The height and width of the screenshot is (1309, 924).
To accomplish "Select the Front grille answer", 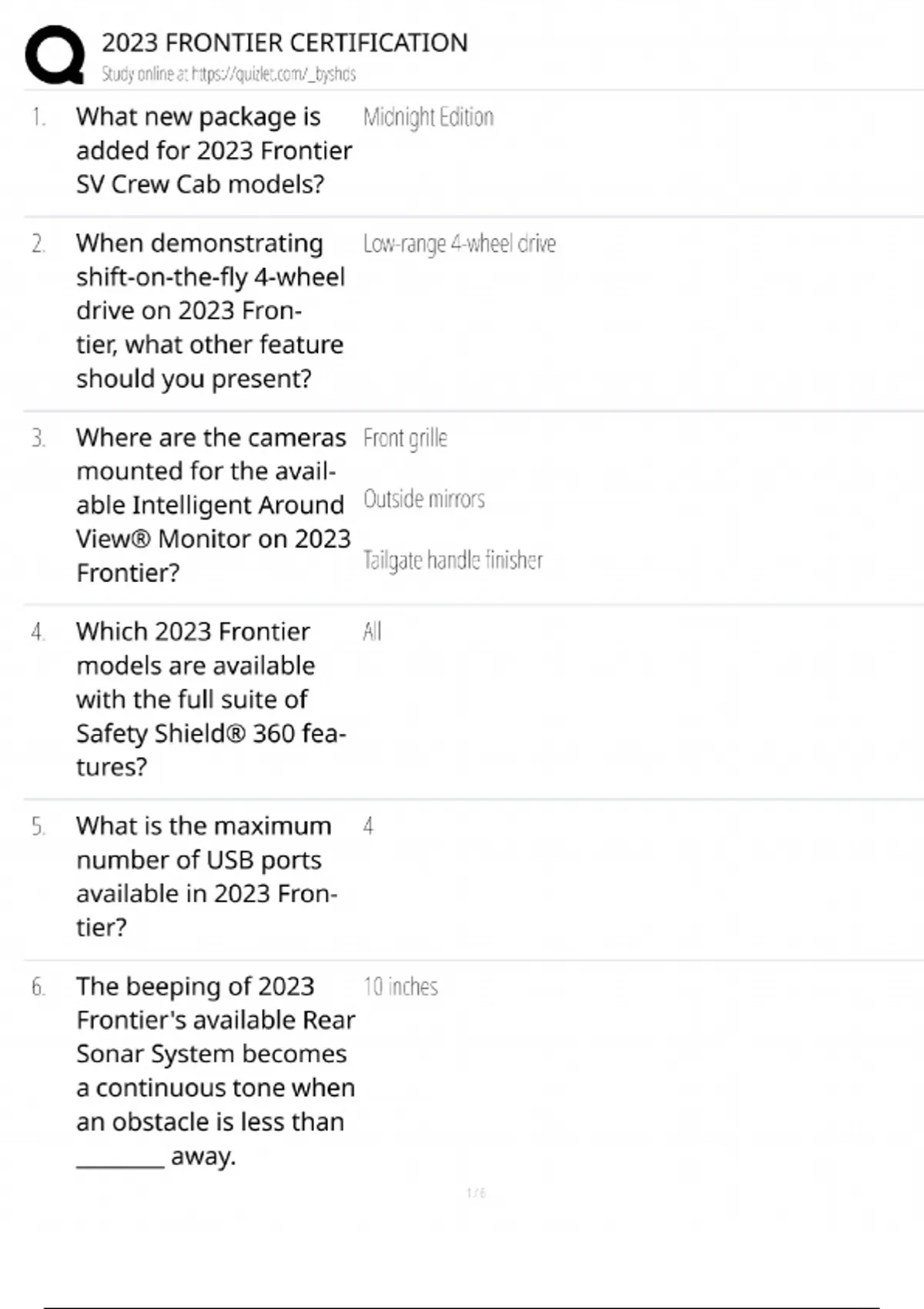I will [x=405, y=438].
